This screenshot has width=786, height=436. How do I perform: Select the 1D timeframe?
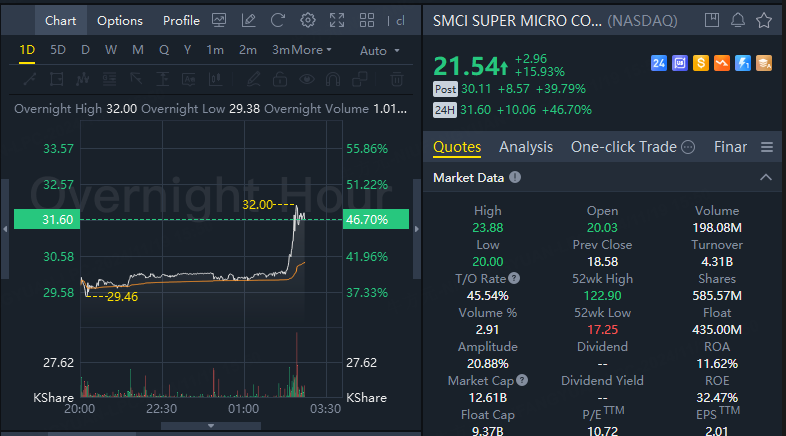(x=27, y=50)
